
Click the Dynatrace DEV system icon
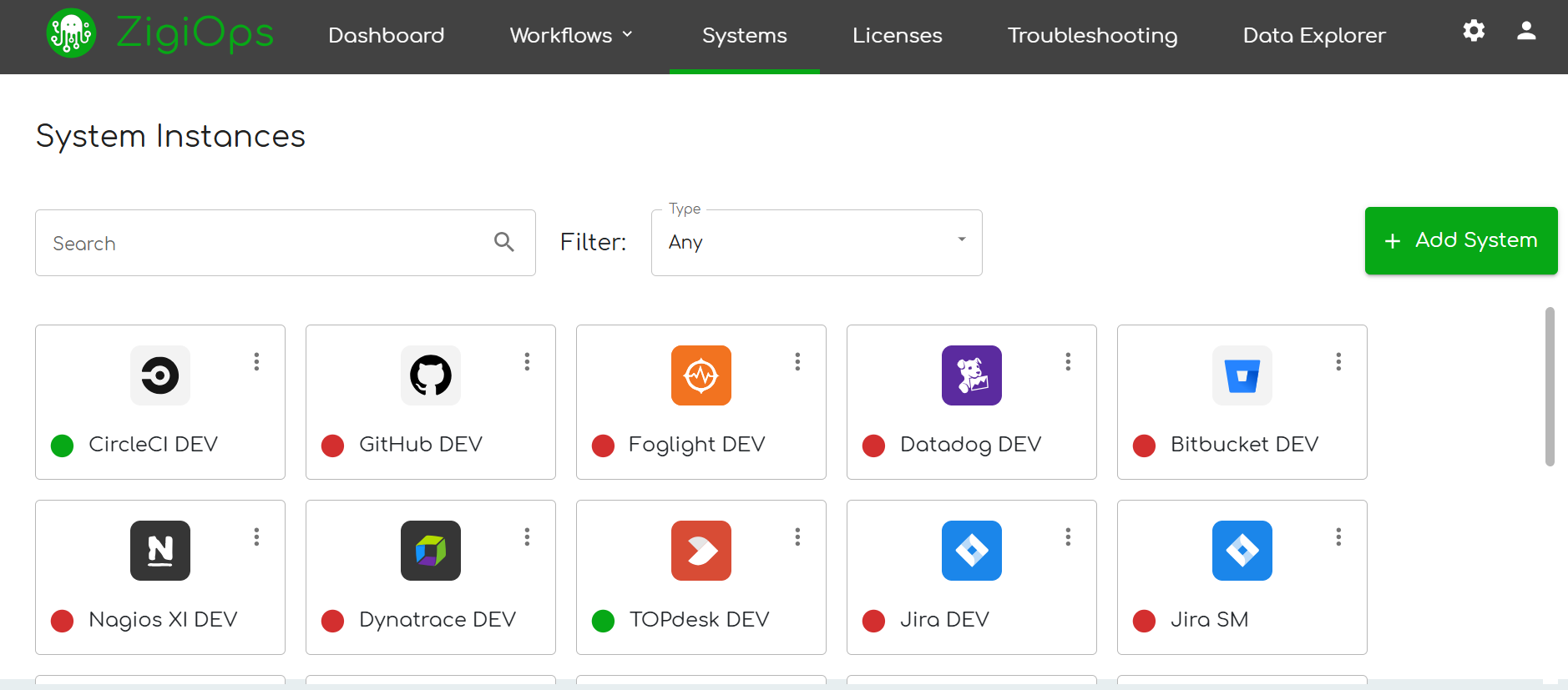(x=431, y=551)
